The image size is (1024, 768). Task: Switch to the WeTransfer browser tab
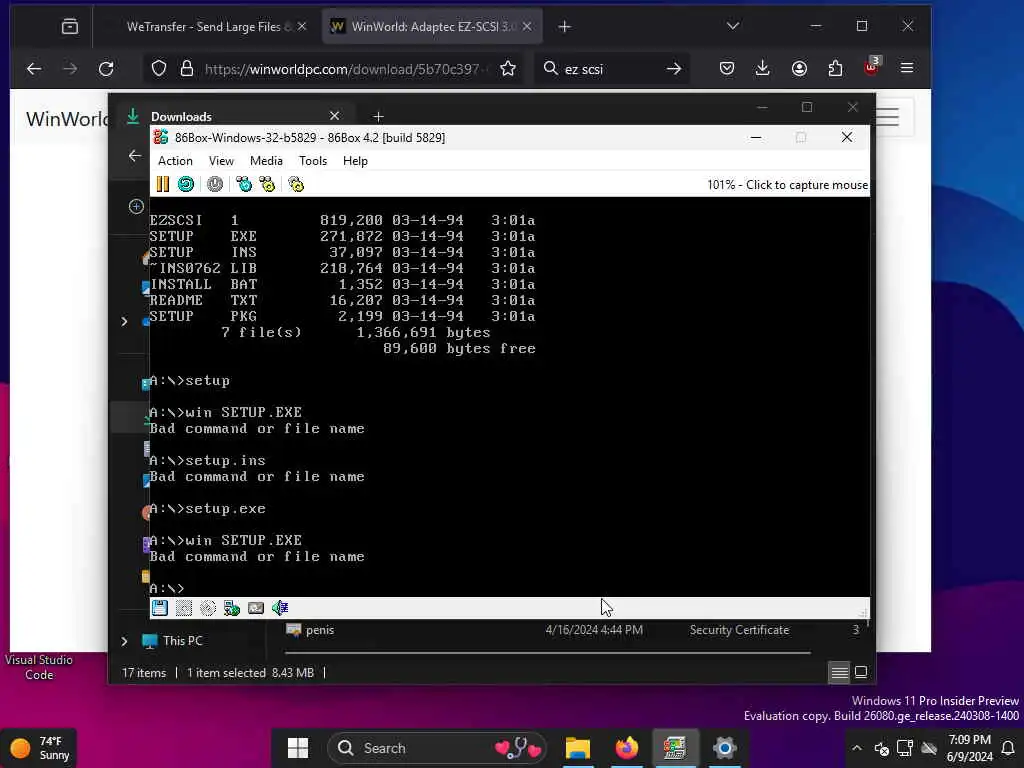[x=208, y=27]
